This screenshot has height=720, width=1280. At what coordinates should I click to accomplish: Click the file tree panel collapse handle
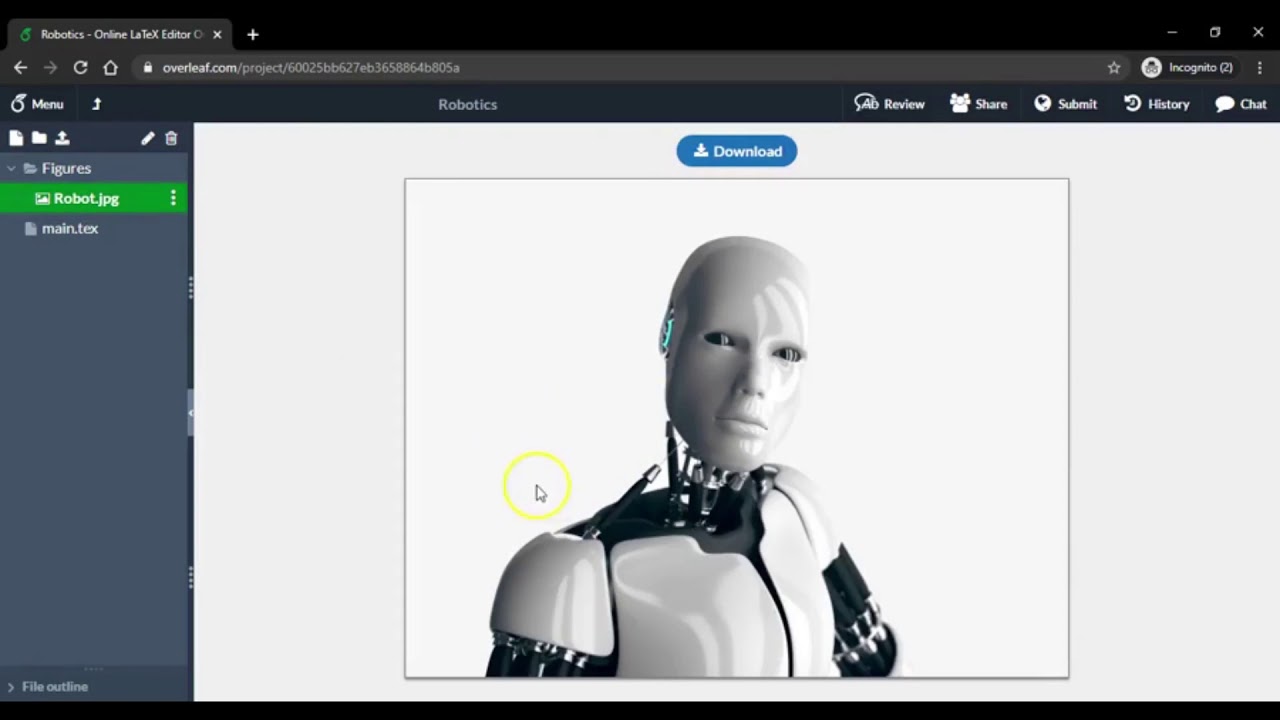[190, 411]
